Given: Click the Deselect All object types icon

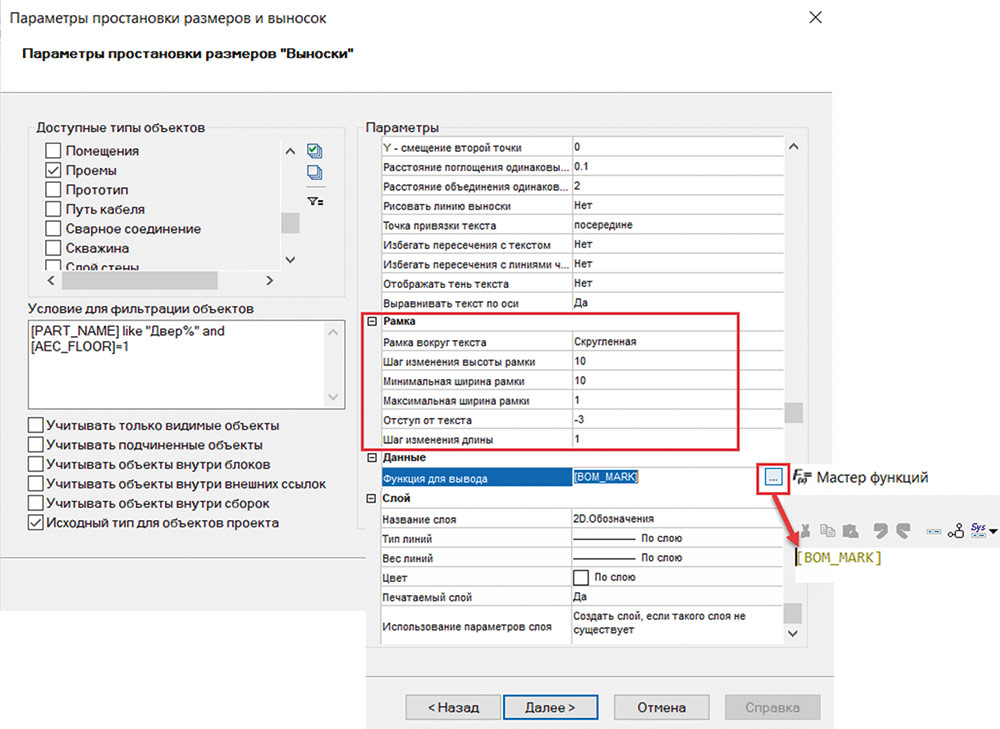Looking at the screenshot, I should point(315,173).
